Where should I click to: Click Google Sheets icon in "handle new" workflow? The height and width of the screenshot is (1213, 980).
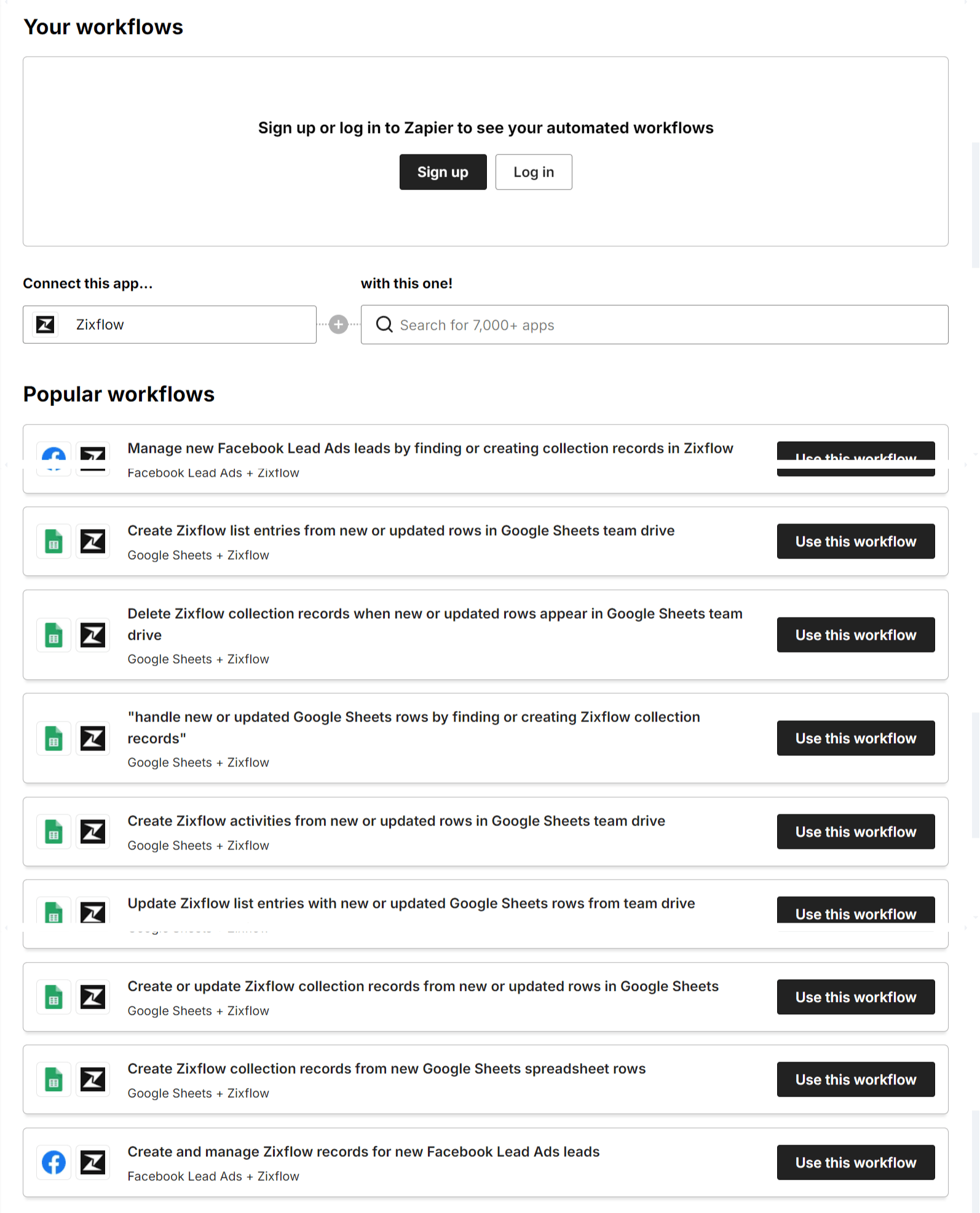point(54,738)
